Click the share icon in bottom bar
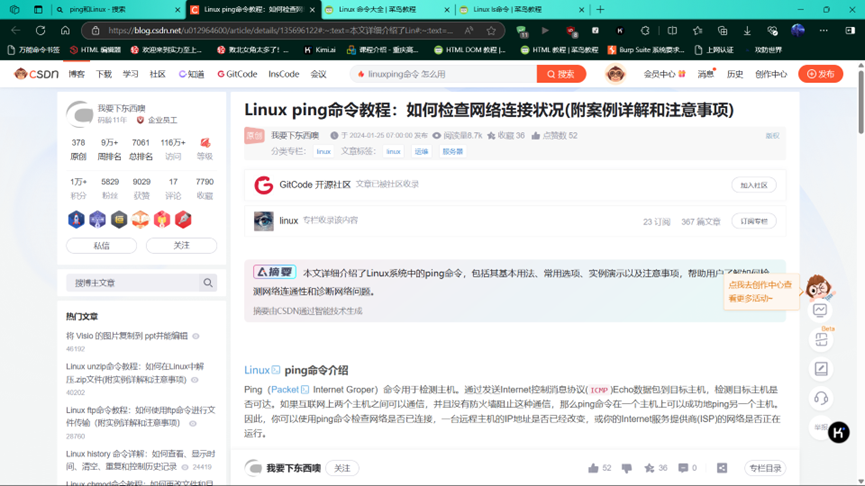865x486 pixels. [722, 468]
